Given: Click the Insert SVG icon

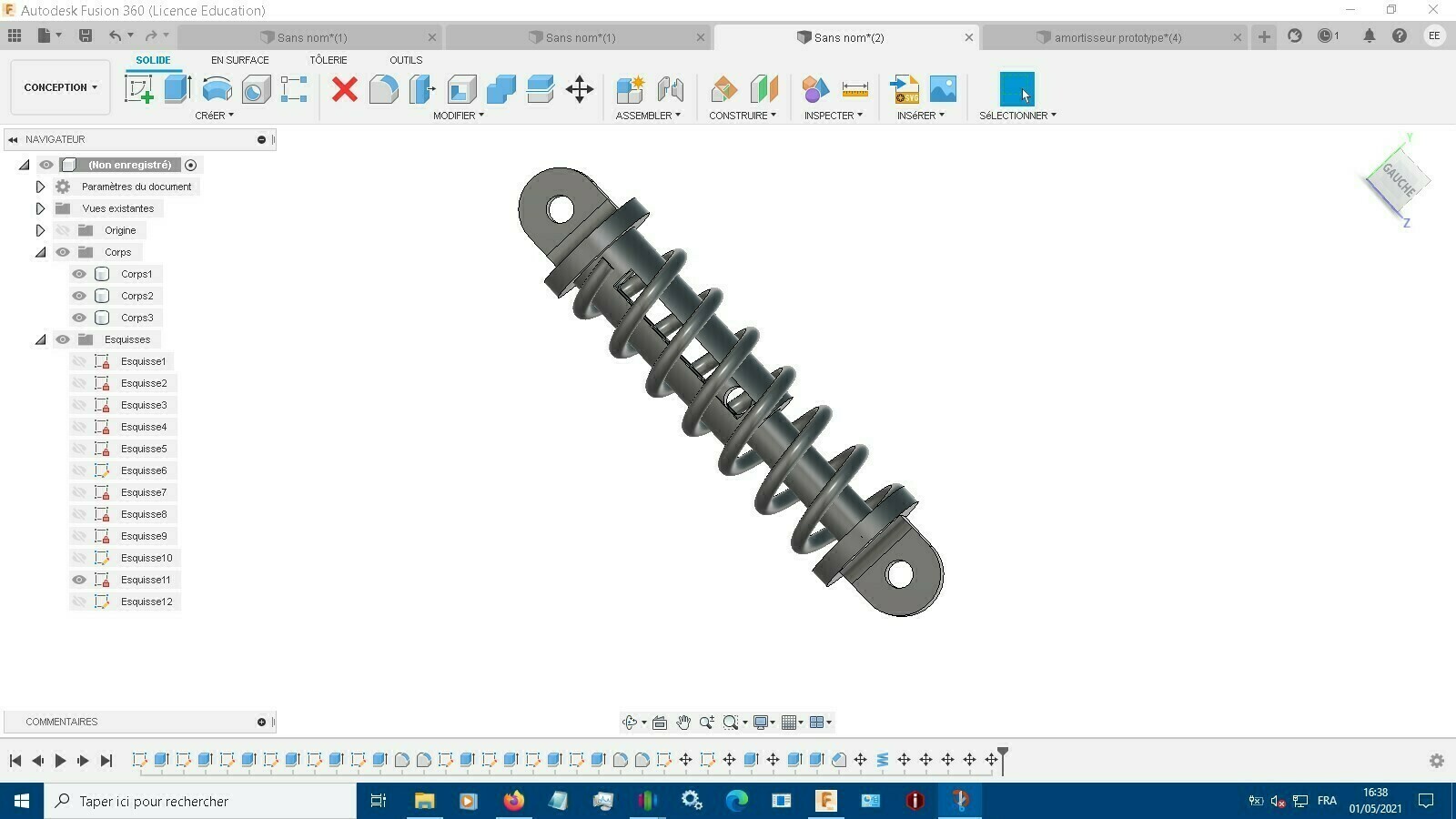Looking at the screenshot, I should [x=905, y=89].
